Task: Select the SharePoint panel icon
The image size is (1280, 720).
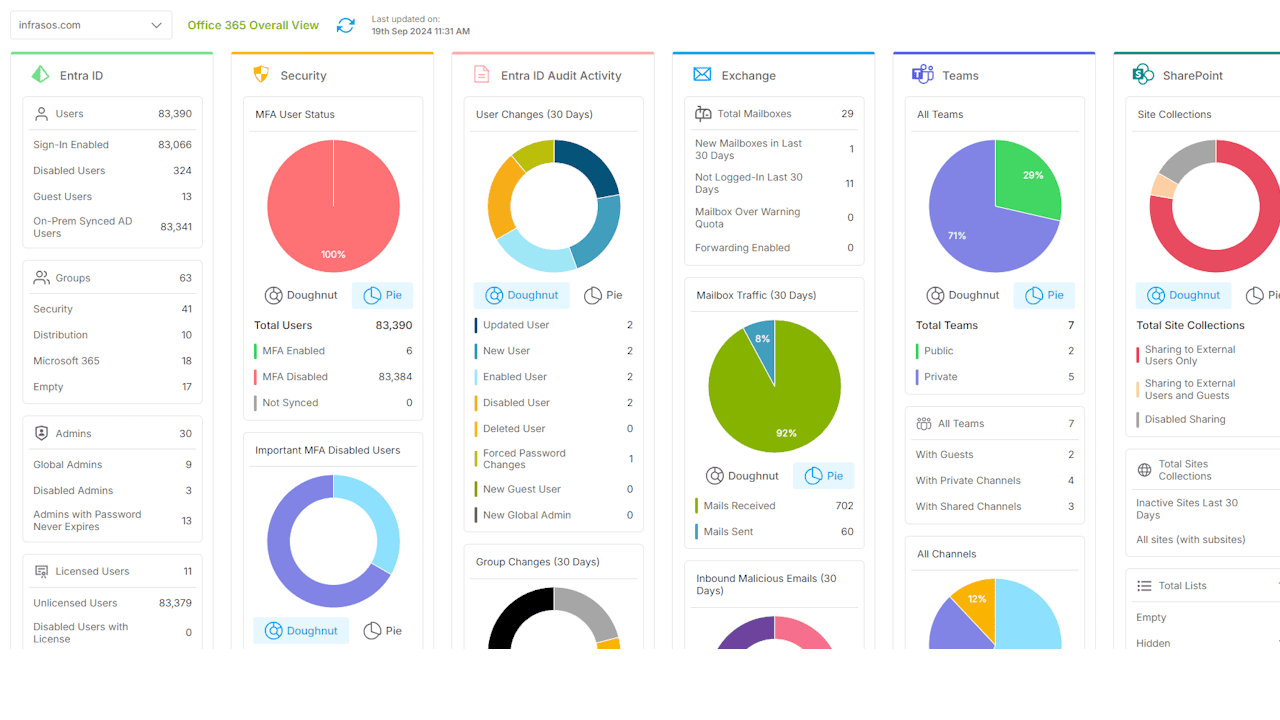Action: tap(1145, 74)
